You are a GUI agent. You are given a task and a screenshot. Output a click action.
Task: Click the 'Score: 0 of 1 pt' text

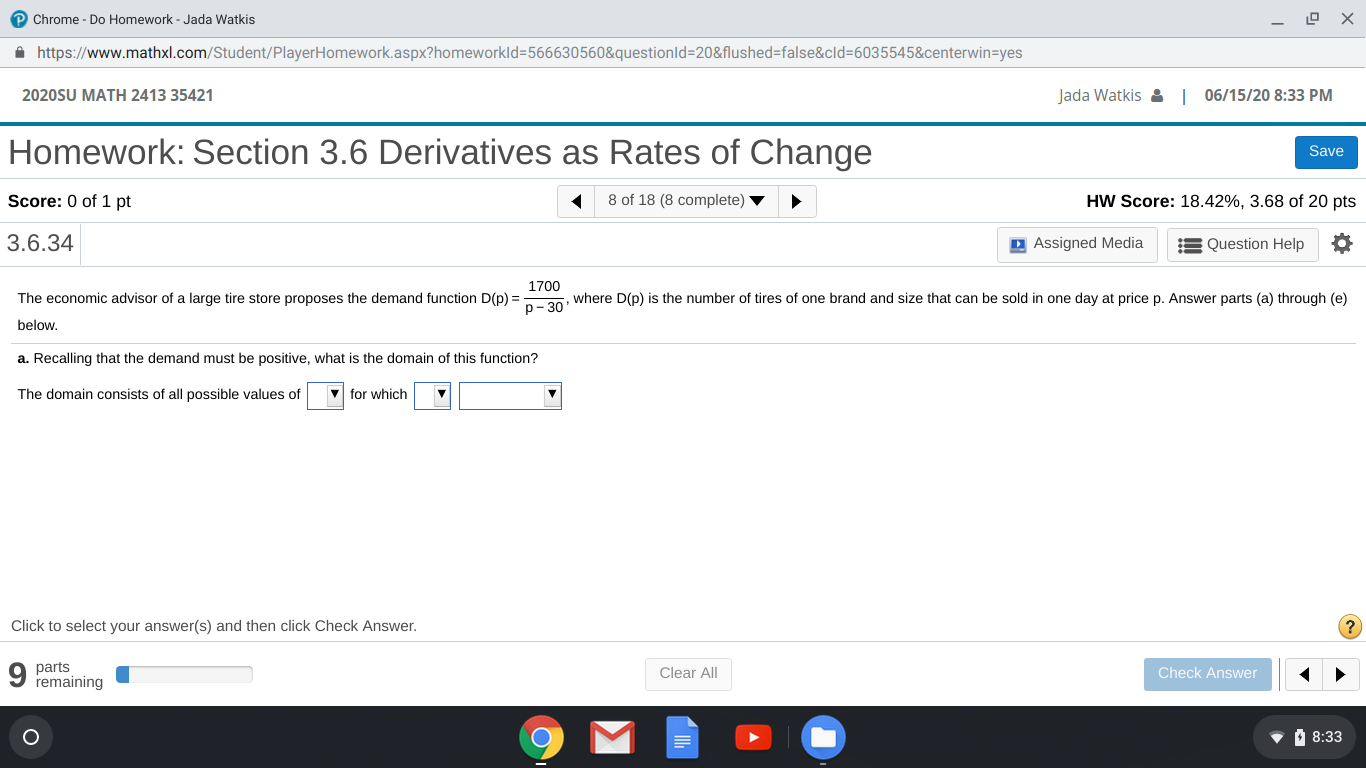point(69,201)
